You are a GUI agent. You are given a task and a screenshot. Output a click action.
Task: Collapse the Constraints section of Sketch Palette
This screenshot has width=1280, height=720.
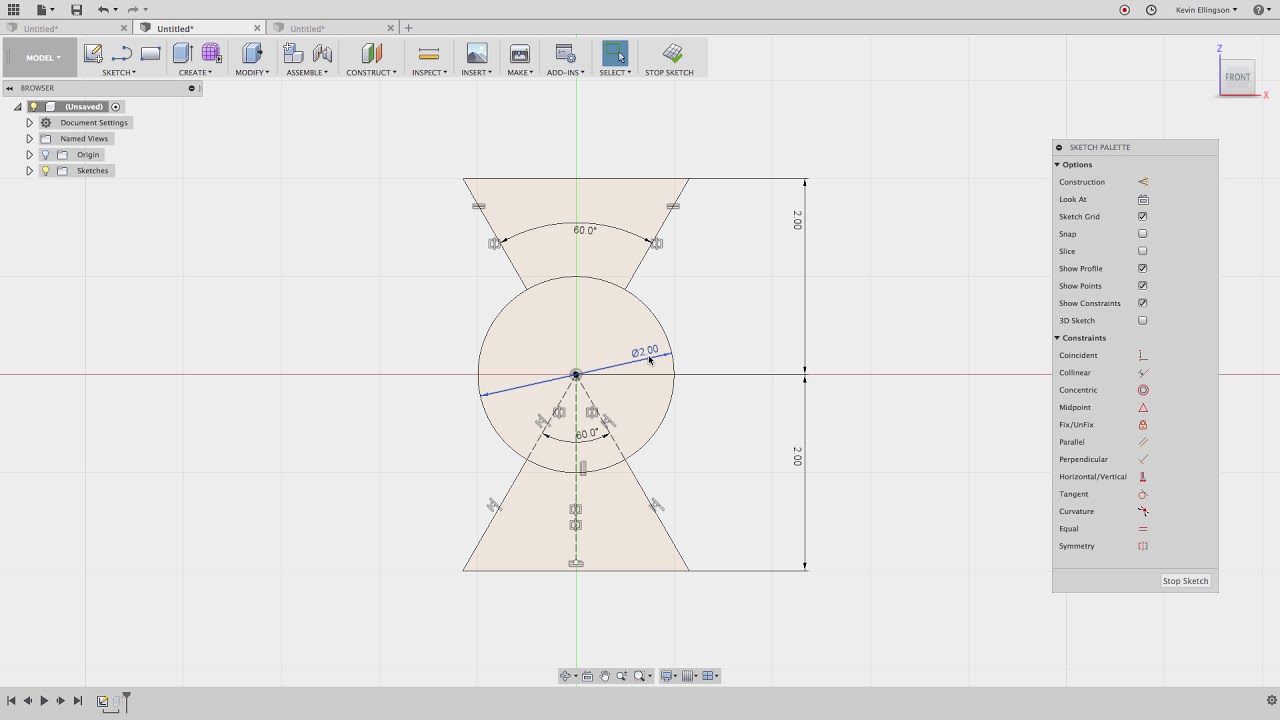[1057, 338]
